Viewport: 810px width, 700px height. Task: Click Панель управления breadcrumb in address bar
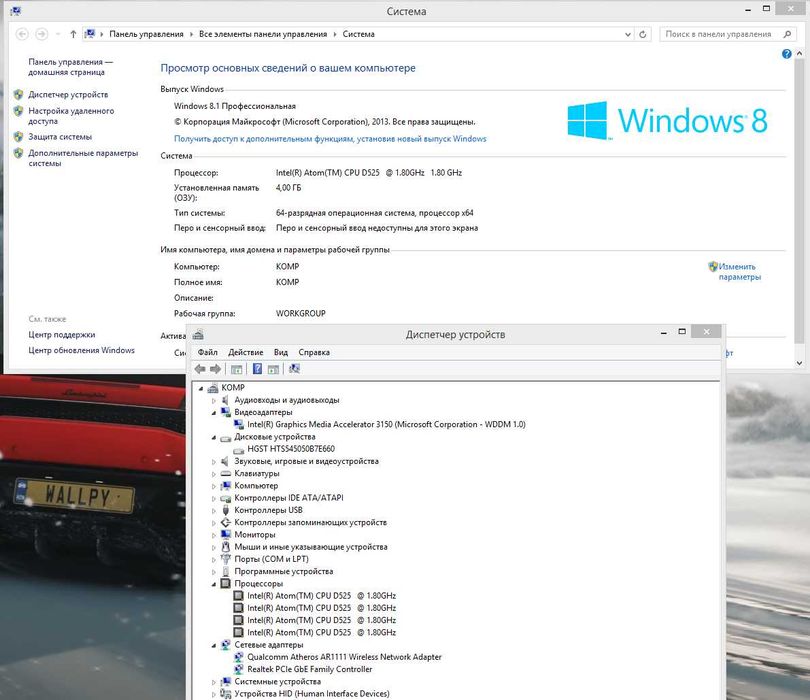click(146, 34)
